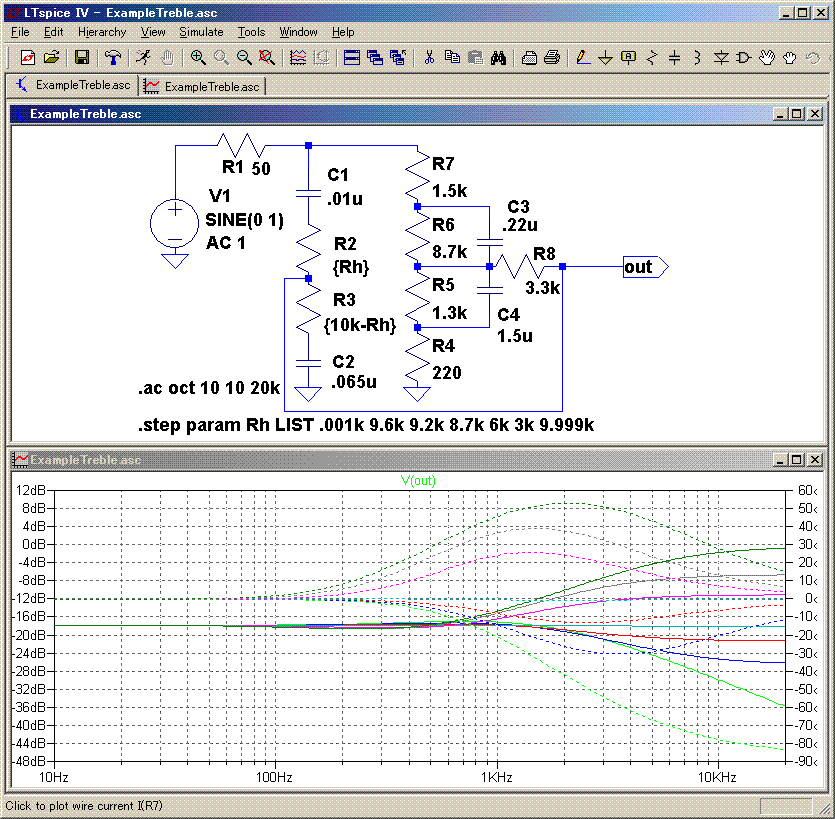The width and height of the screenshot is (835, 819).
Task: Select the Capacitor placement tool
Action: (x=675, y=57)
